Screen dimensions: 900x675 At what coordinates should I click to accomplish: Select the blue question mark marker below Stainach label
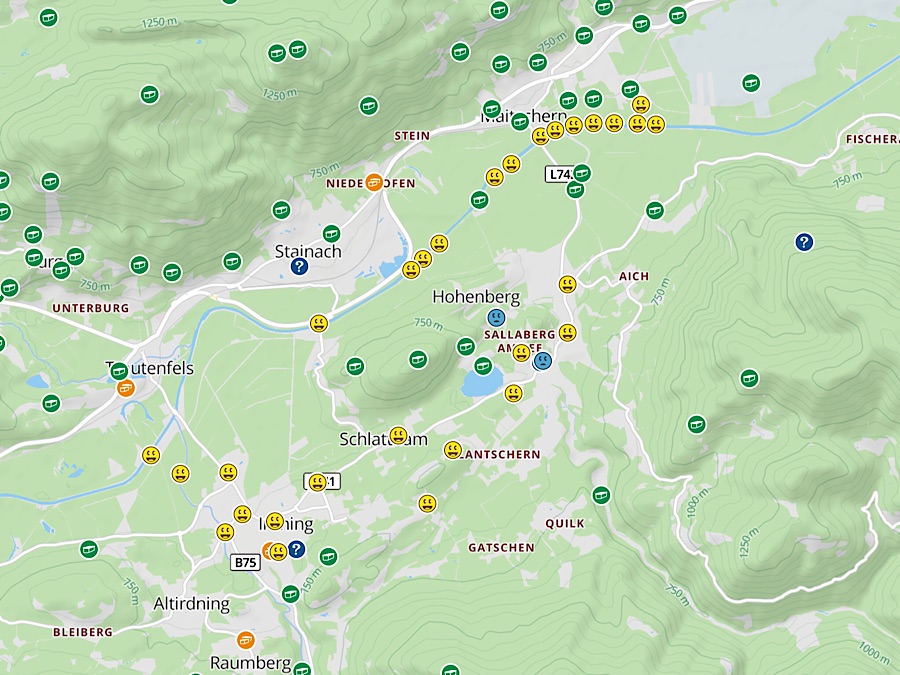point(299,267)
